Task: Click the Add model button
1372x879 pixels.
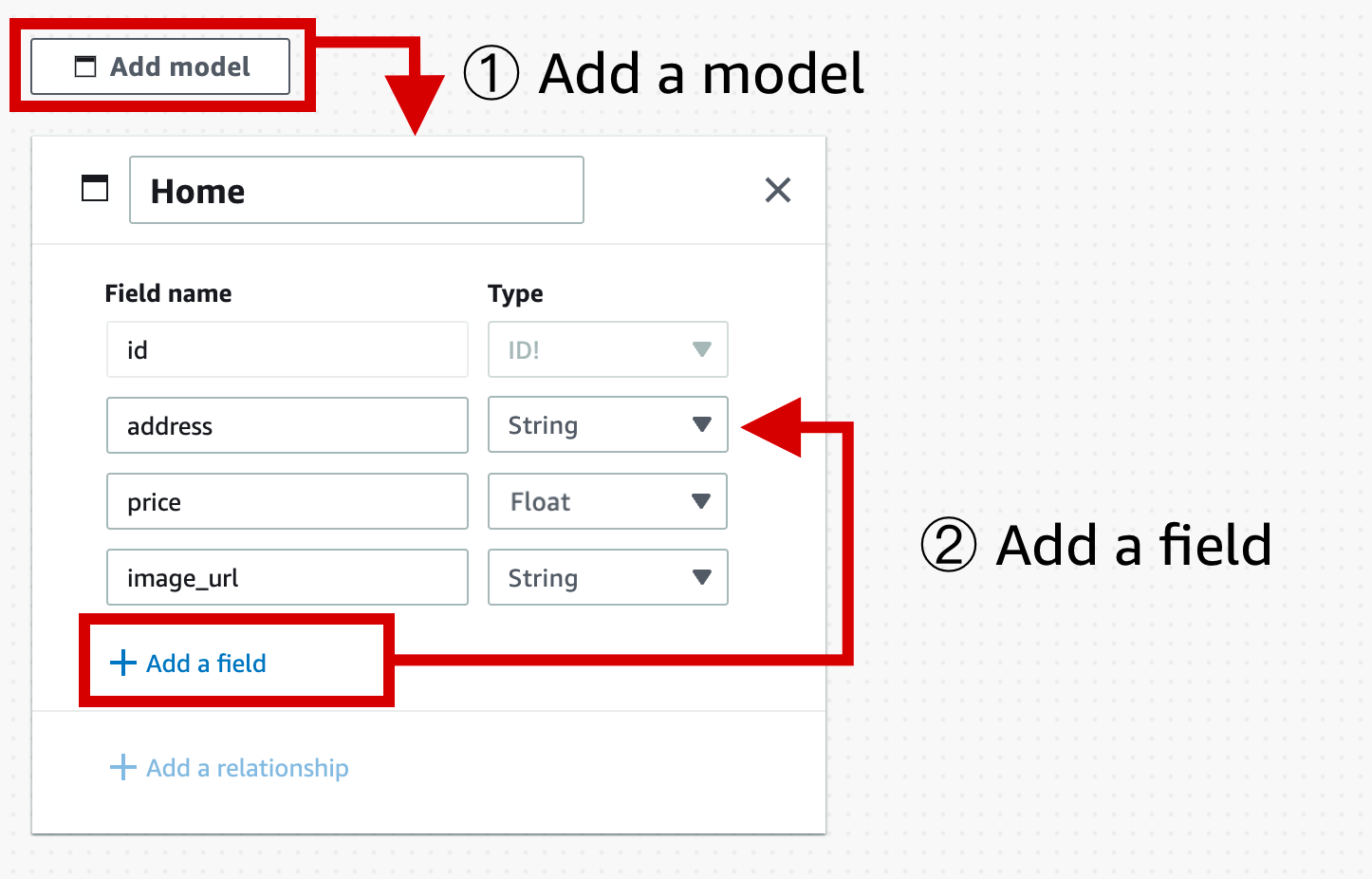Action: 160,66
